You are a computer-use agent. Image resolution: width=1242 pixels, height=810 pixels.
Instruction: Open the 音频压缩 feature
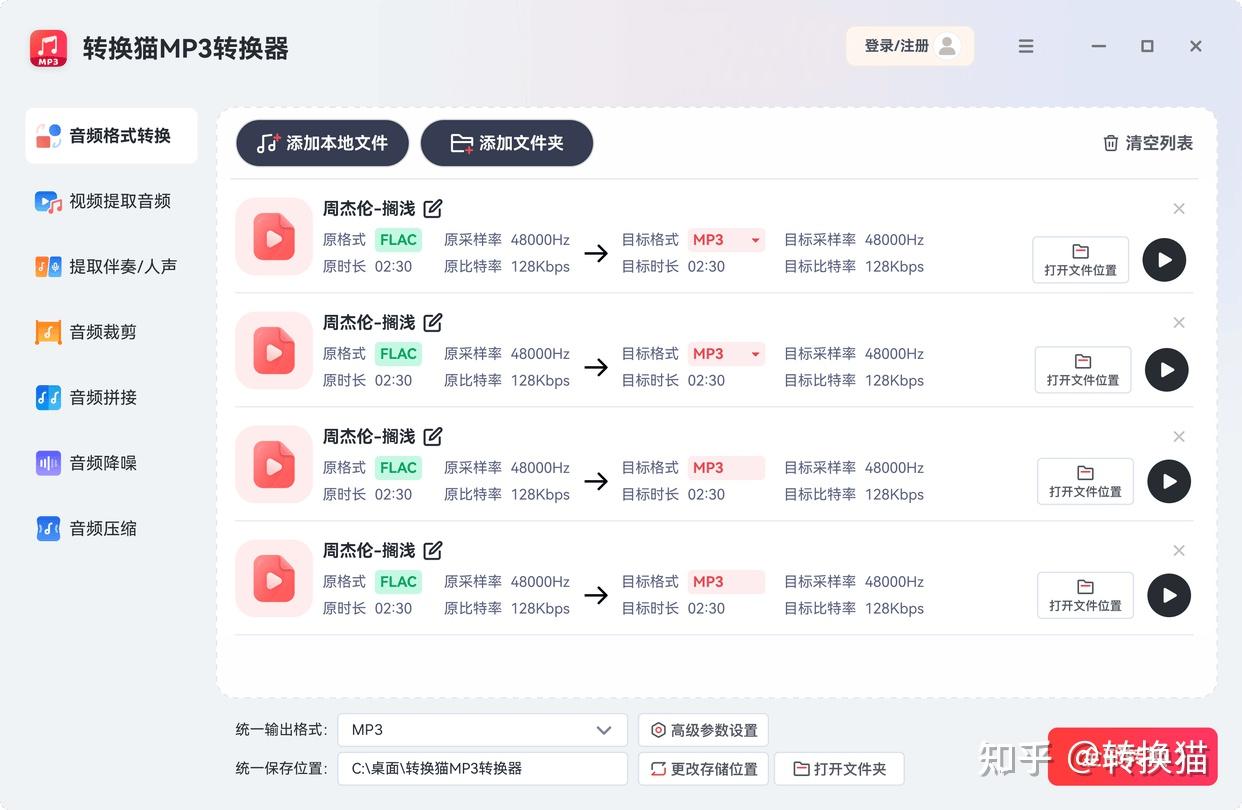point(110,528)
